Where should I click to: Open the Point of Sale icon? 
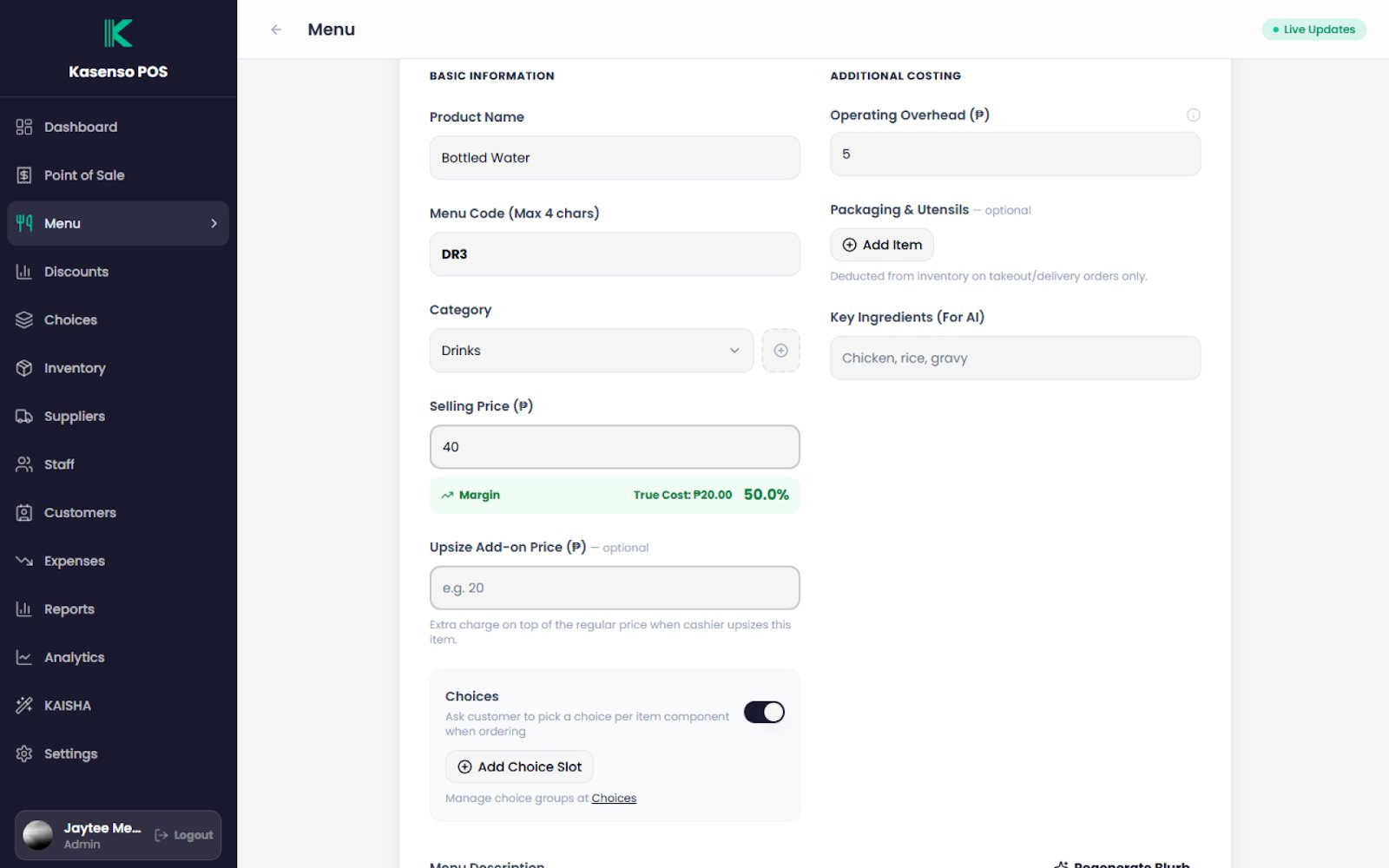[24, 175]
